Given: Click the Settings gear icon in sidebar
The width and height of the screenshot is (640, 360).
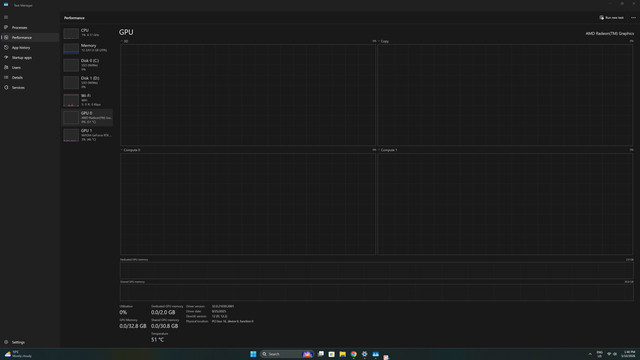Looking at the screenshot, I should pyautogui.click(x=6, y=342).
